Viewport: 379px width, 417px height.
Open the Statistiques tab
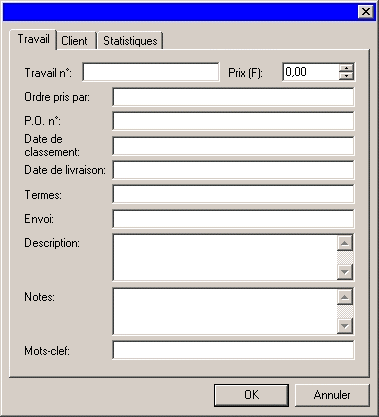130,41
